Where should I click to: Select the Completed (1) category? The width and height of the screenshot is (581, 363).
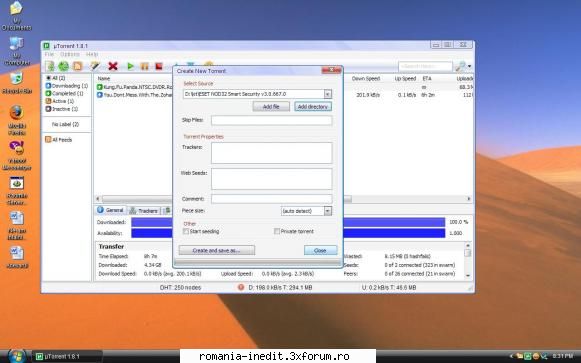[x=64, y=93]
